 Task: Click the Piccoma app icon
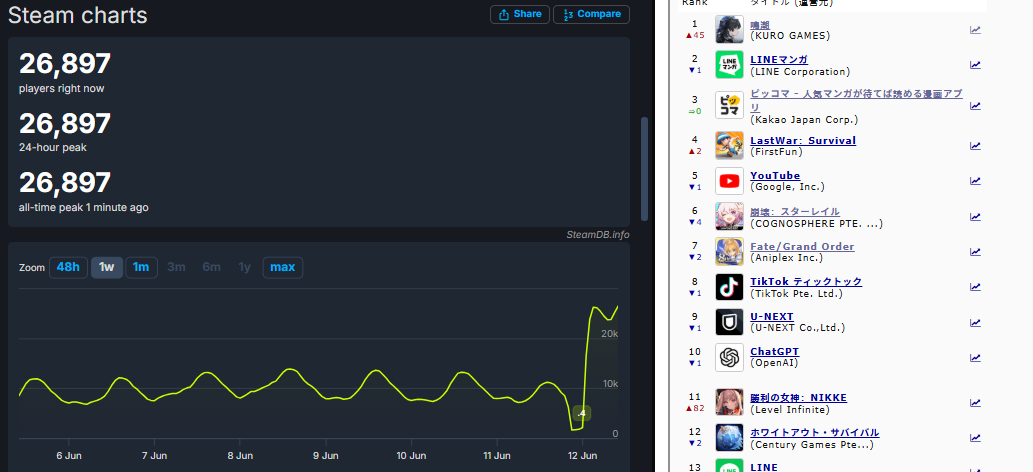click(729, 105)
